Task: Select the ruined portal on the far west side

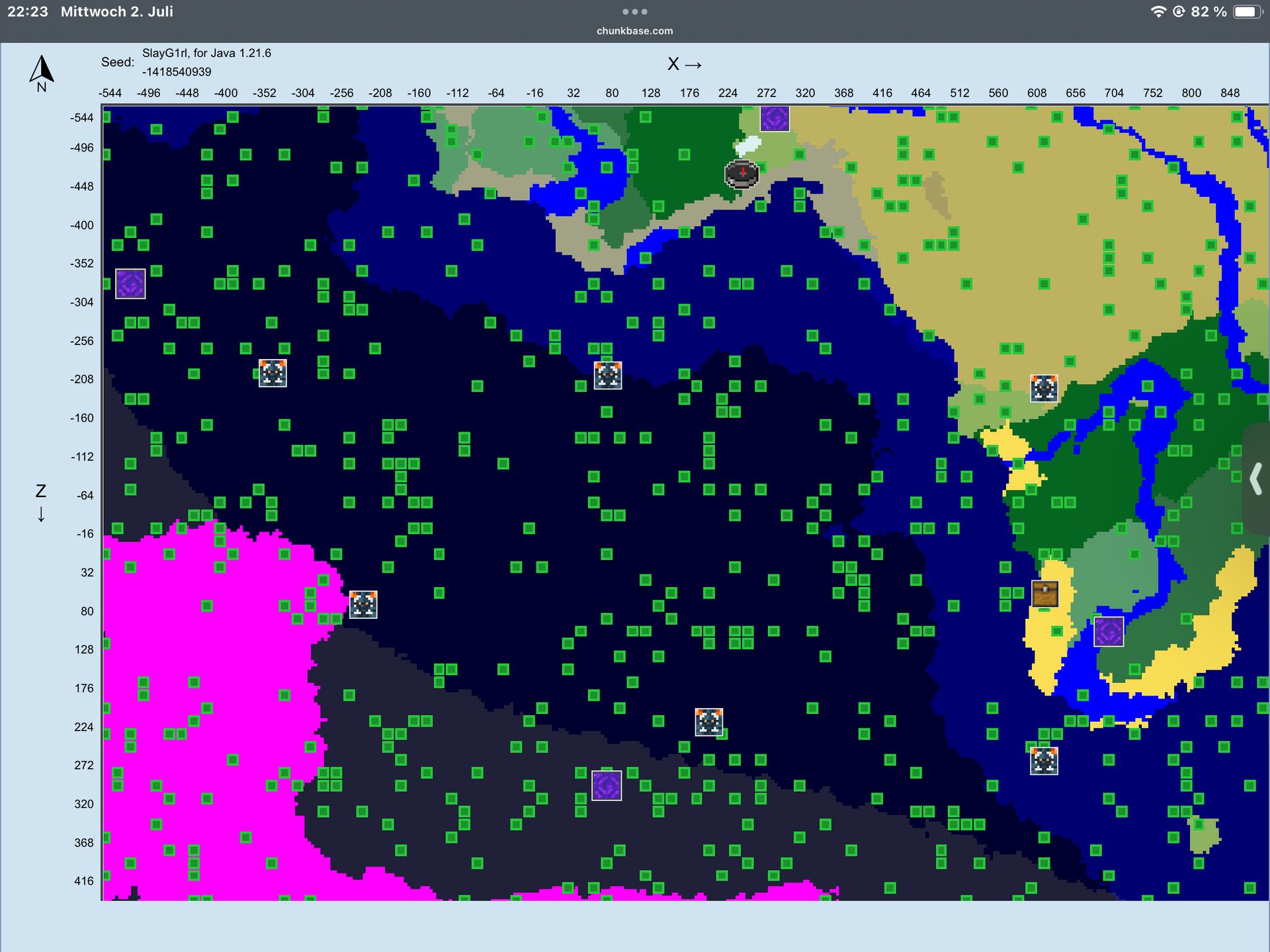Action: pos(130,284)
